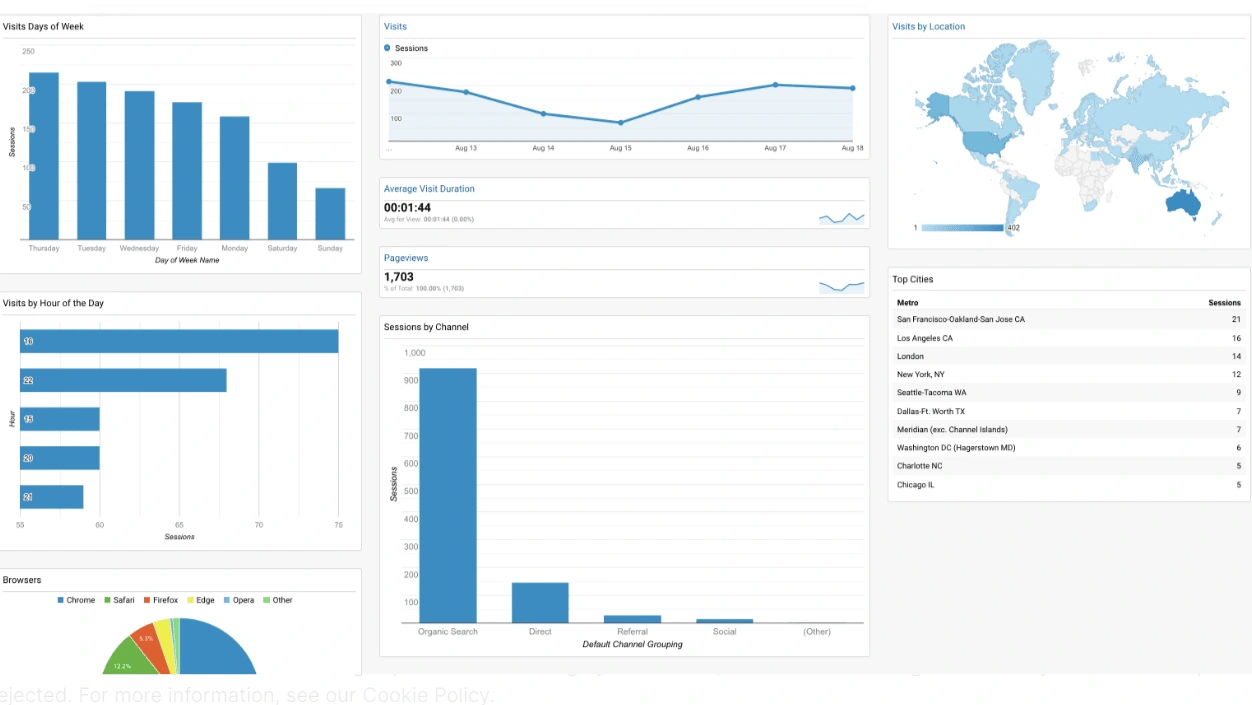Image resolution: width=1252 pixels, height=705 pixels.
Task: Click the Pageviews sparkline graph
Action: pyautogui.click(x=842, y=286)
